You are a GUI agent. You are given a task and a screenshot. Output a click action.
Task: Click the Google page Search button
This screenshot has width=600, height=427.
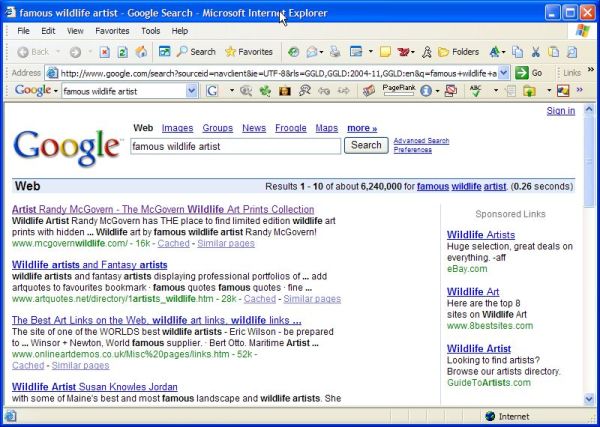366,145
